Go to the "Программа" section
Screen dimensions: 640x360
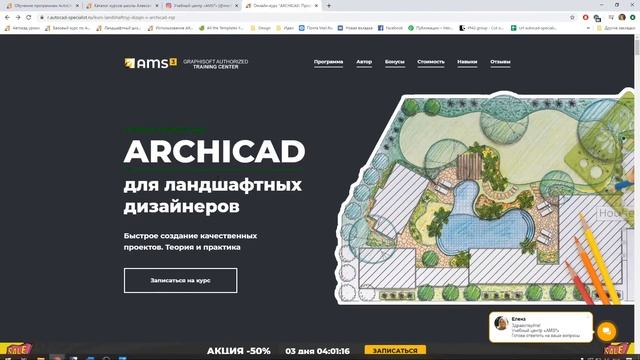328,62
